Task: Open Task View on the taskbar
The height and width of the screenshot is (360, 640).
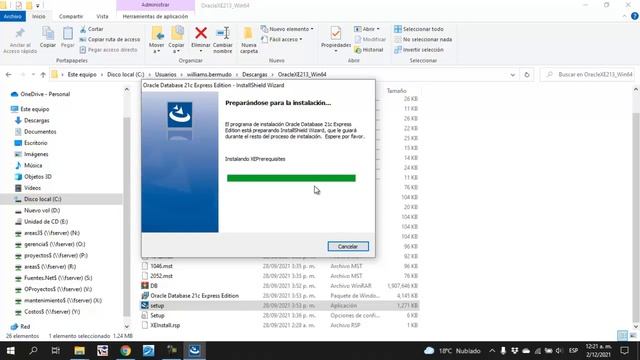Action: [56, 351]
